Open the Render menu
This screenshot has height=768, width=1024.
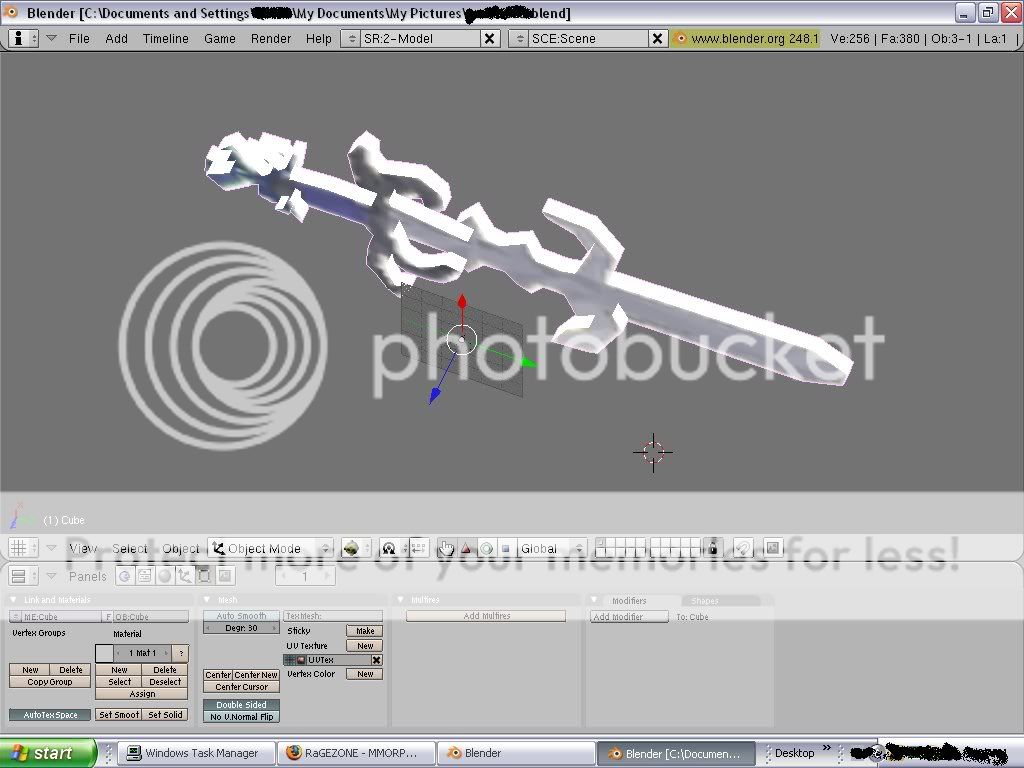(x=270, y=38)
